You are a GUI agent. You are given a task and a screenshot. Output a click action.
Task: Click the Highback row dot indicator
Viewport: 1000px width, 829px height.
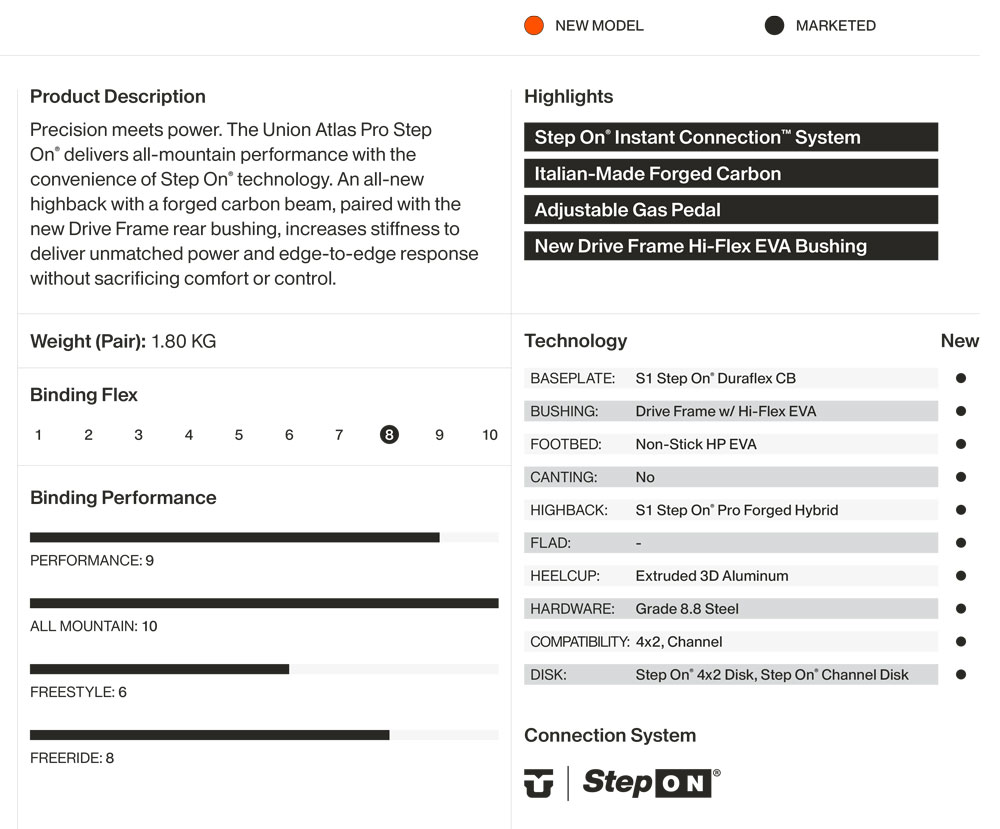961,510
